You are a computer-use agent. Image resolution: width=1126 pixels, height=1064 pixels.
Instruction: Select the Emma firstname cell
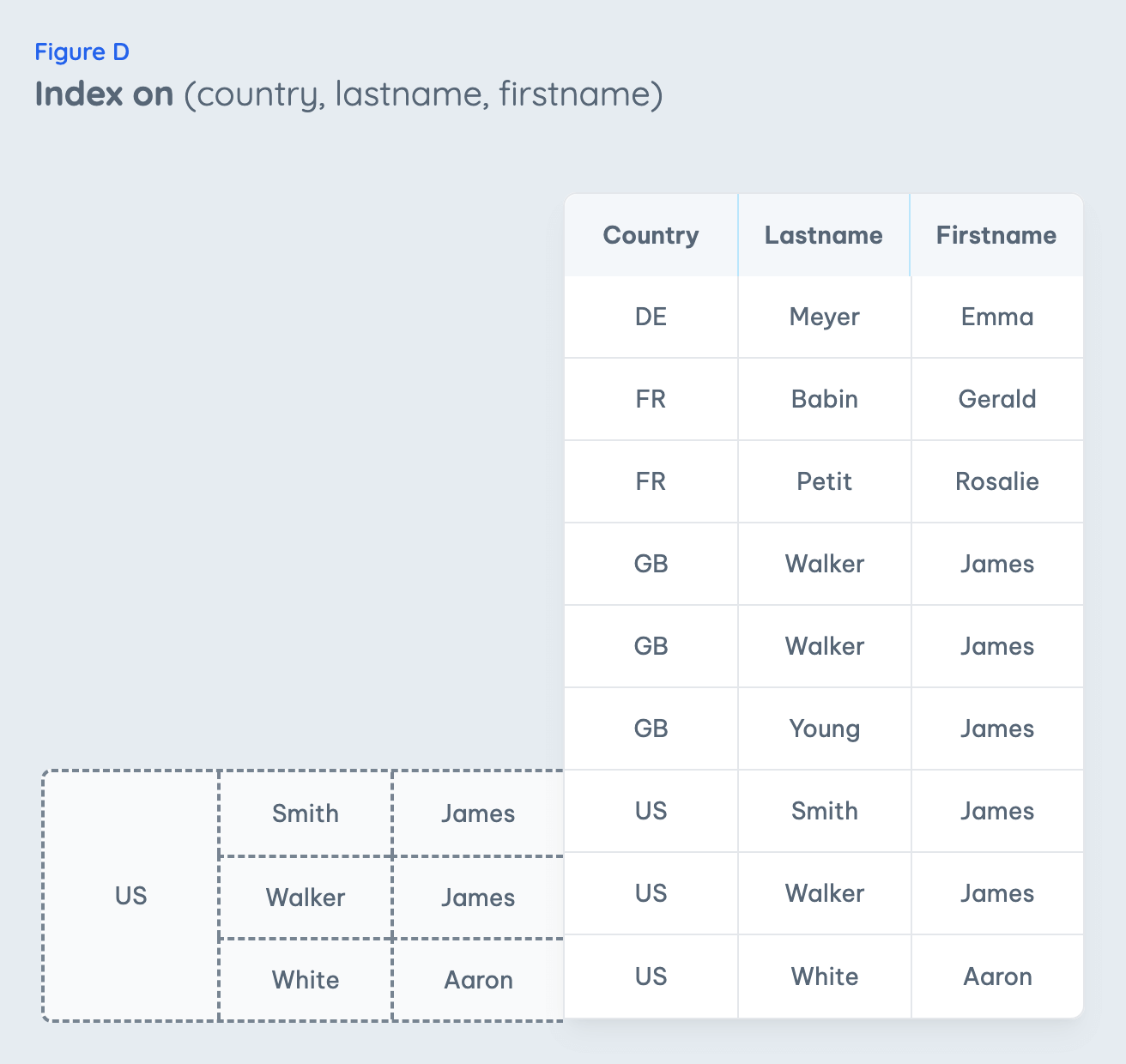point(996,317)
